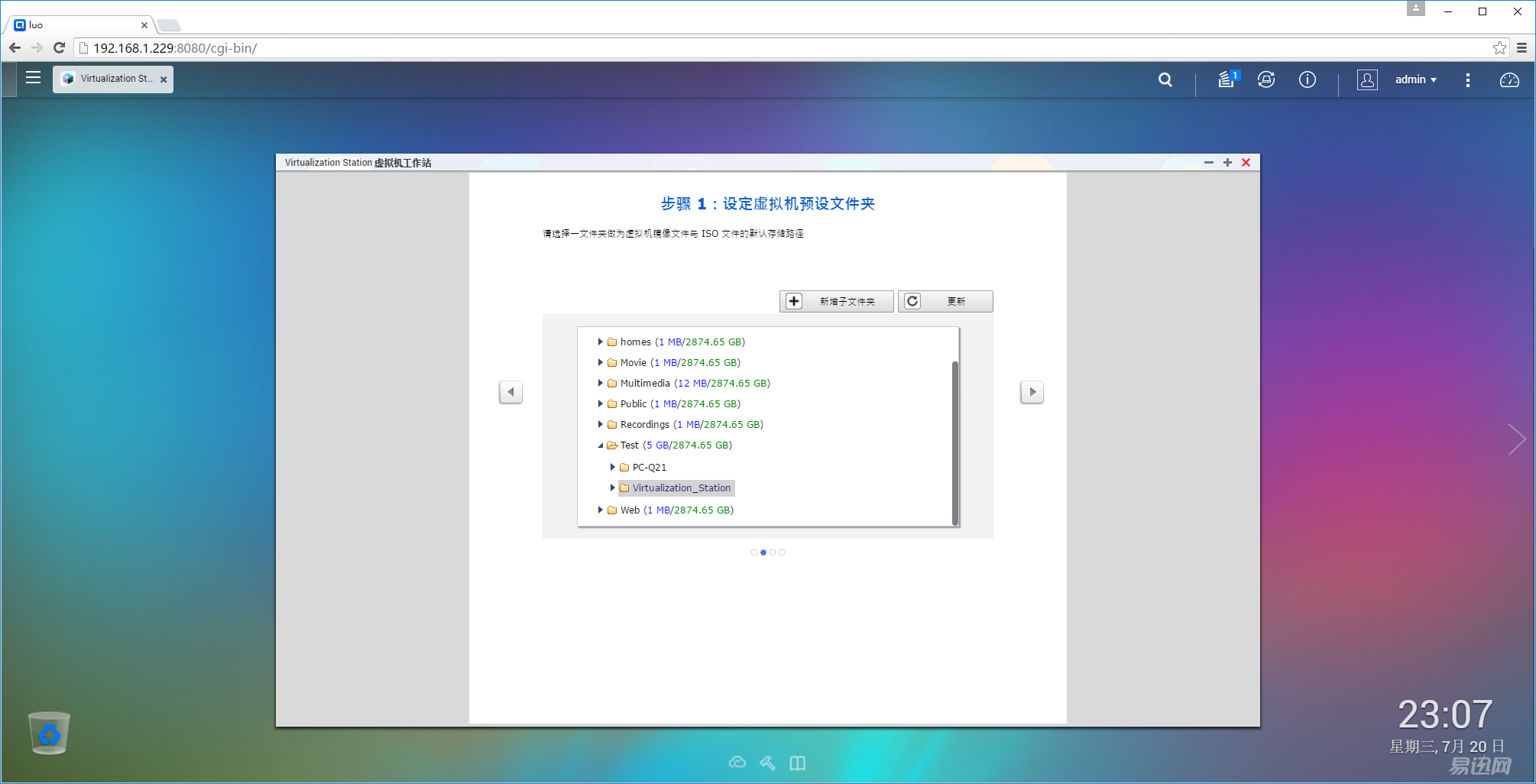
Task: Switch to the Virtualization Station taskbar tab
Action: pyautogui.click(x=112, y=79)
